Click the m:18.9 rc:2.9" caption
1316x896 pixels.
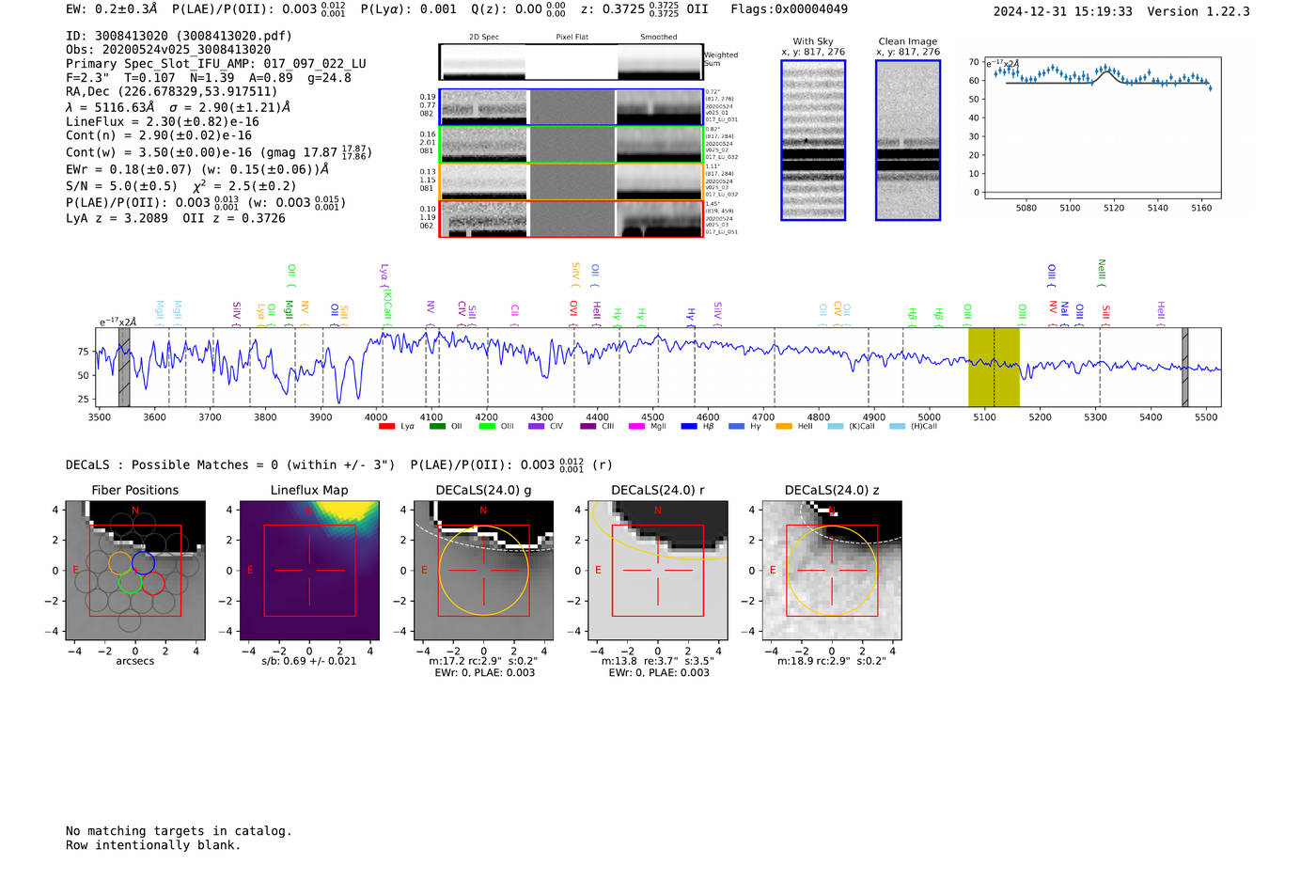click(x=832, y=661)
